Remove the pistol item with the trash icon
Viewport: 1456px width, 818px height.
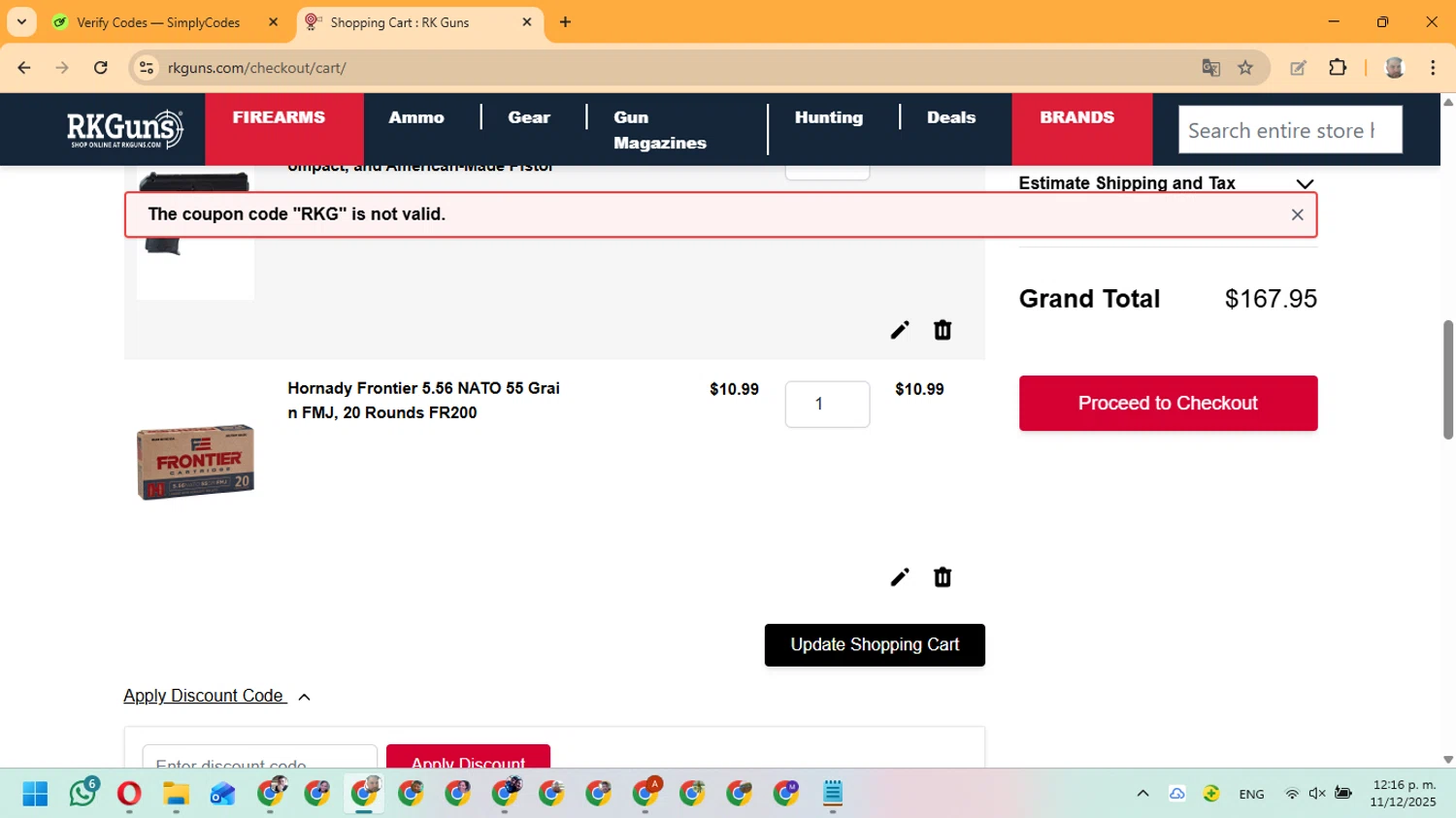coord(943,330)
